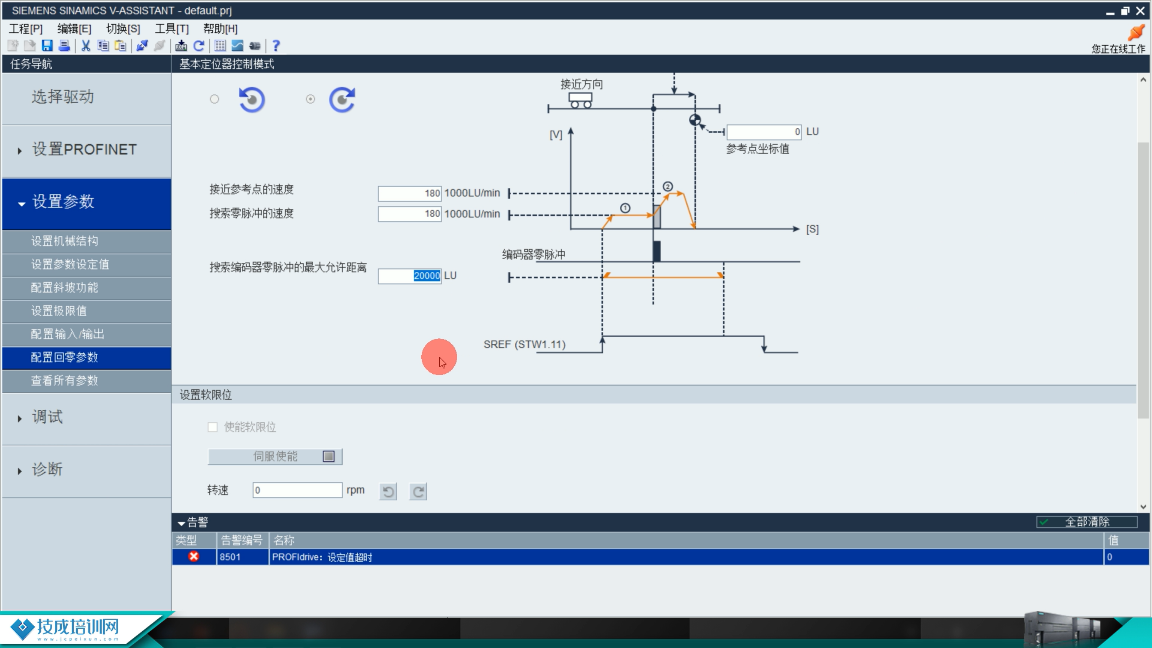Open the 切换[S] menu

point(123,29)
